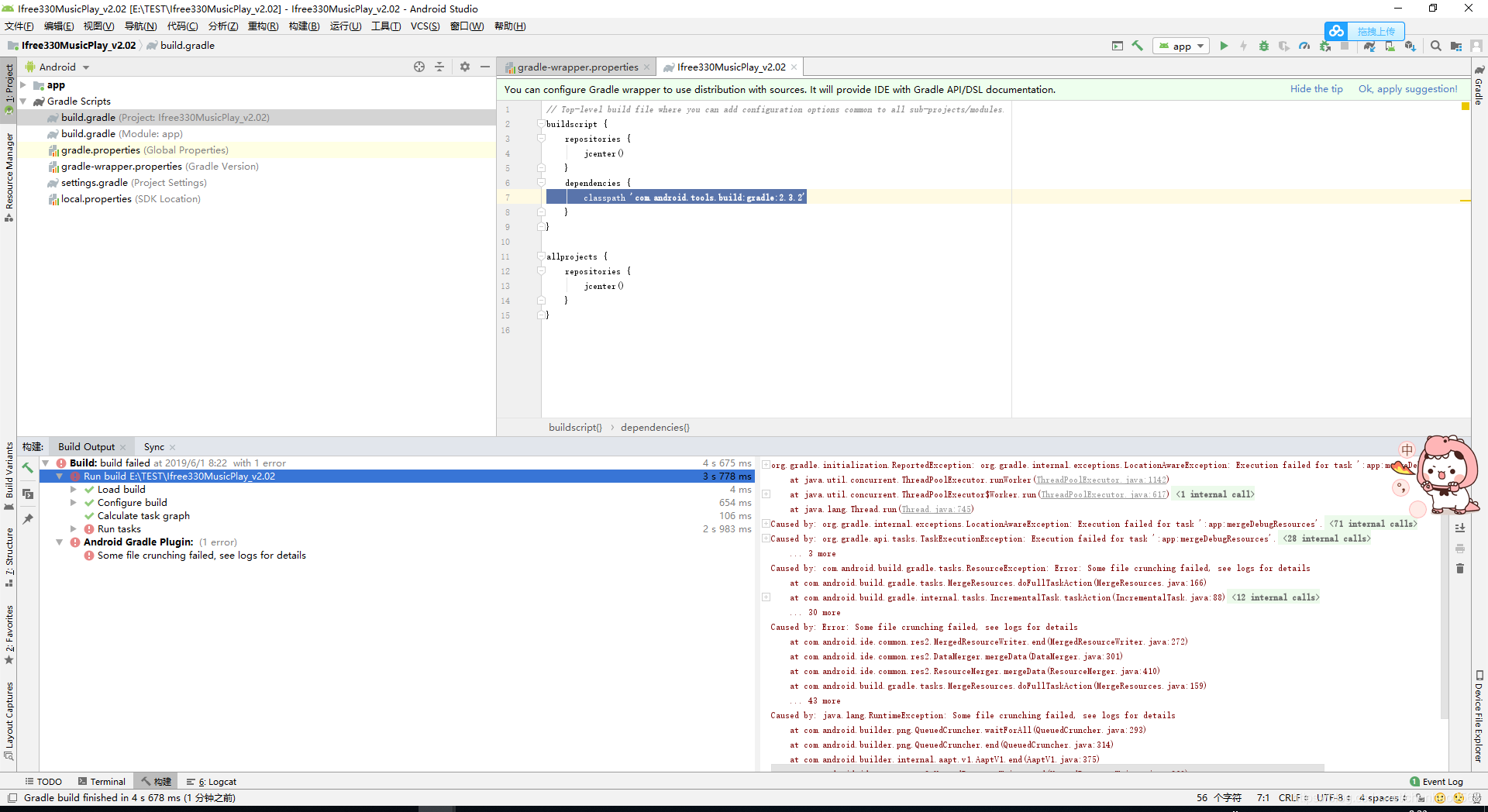Click the Select Run/Debug Configuration window icon
Viewport: 1488px width, 812px height.
point(1118,46)
